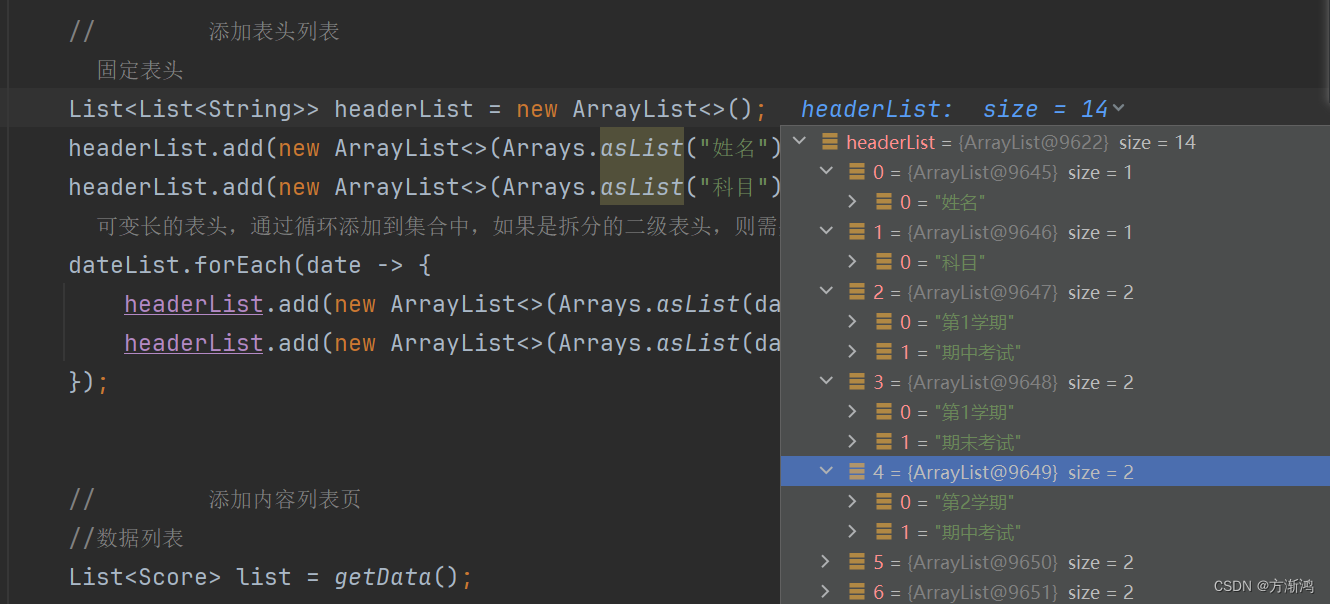Image resolution: width=1330 pixels, height=604 pixels.
Task: Expand the "期末考试" string value arrow
Action: (853, 442)
